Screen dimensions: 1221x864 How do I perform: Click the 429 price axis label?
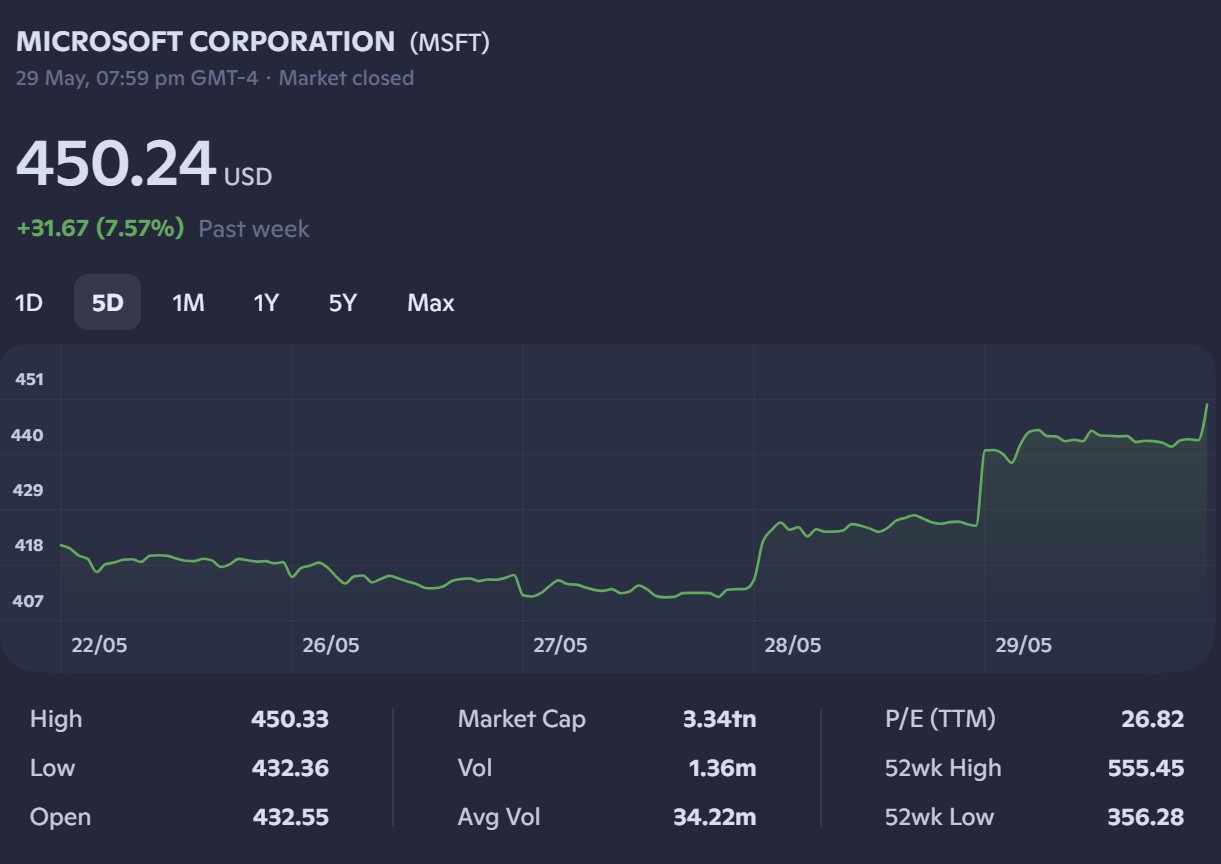[29, 490]
